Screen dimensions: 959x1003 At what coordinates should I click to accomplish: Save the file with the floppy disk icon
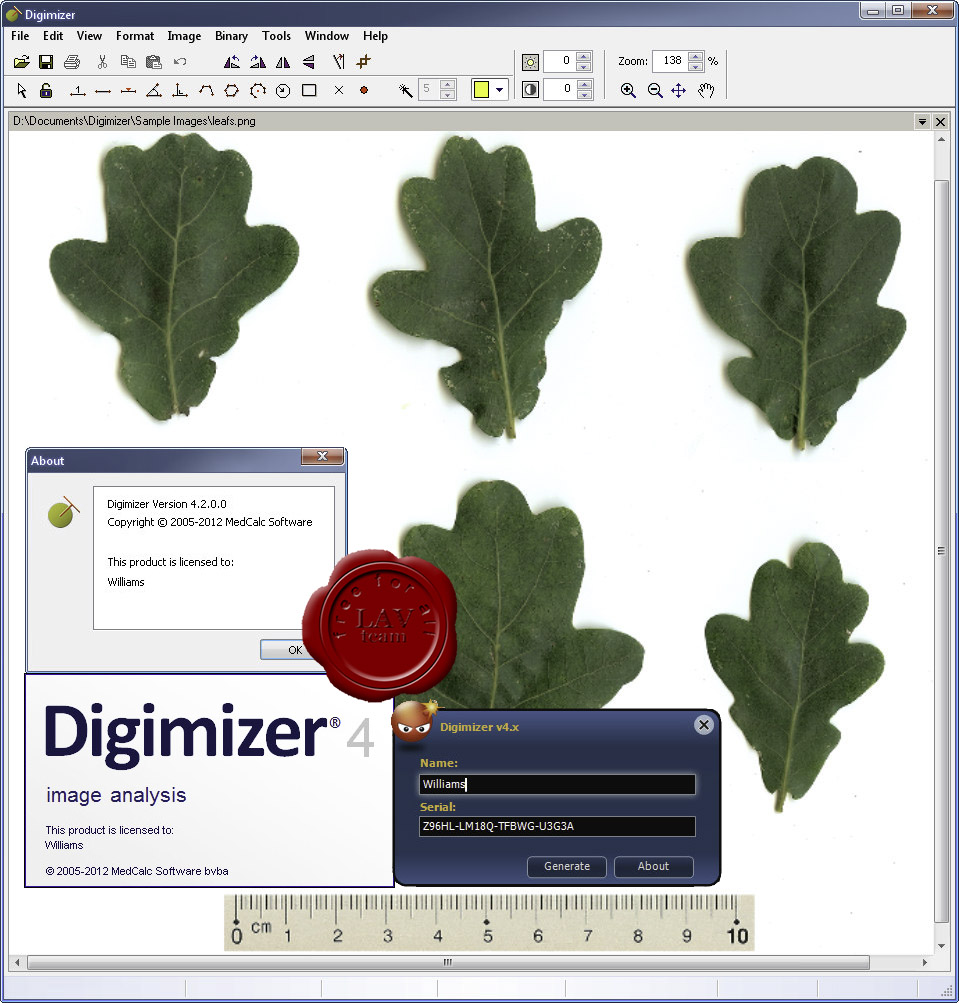click(x=46, y=62)
